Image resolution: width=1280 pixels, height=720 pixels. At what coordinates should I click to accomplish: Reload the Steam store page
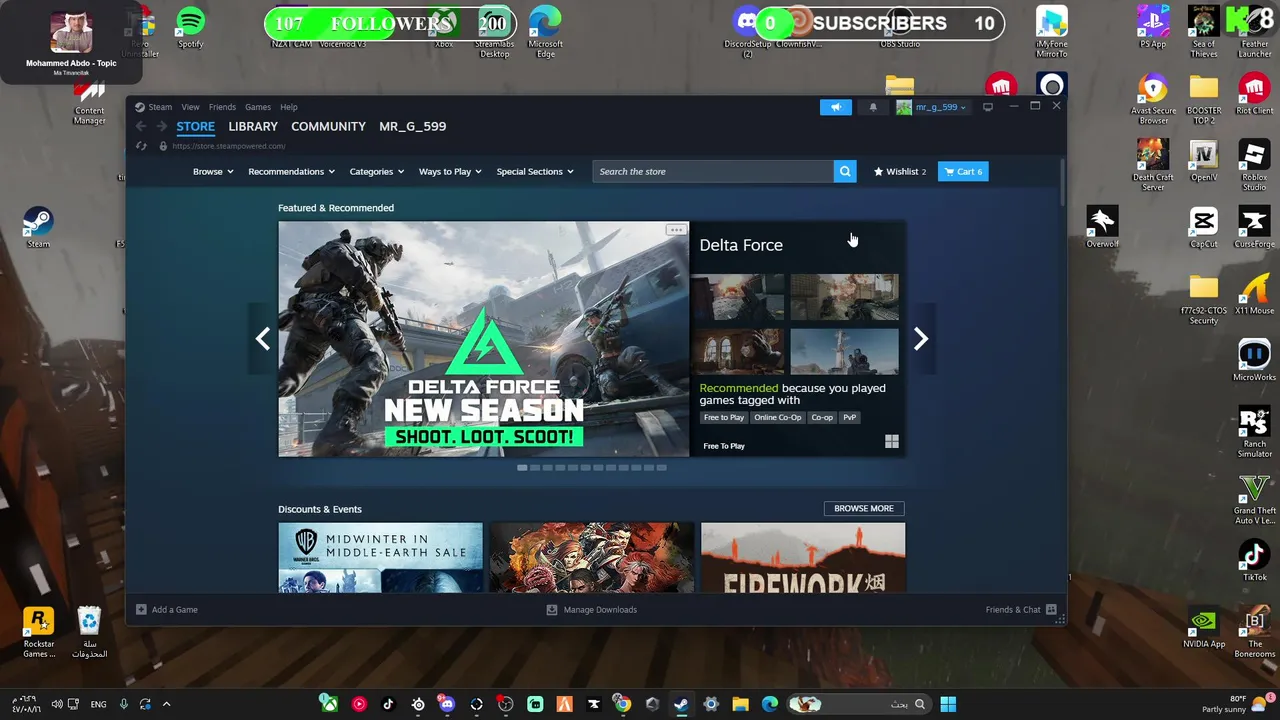pyautogui.click(x=141, y=146)
